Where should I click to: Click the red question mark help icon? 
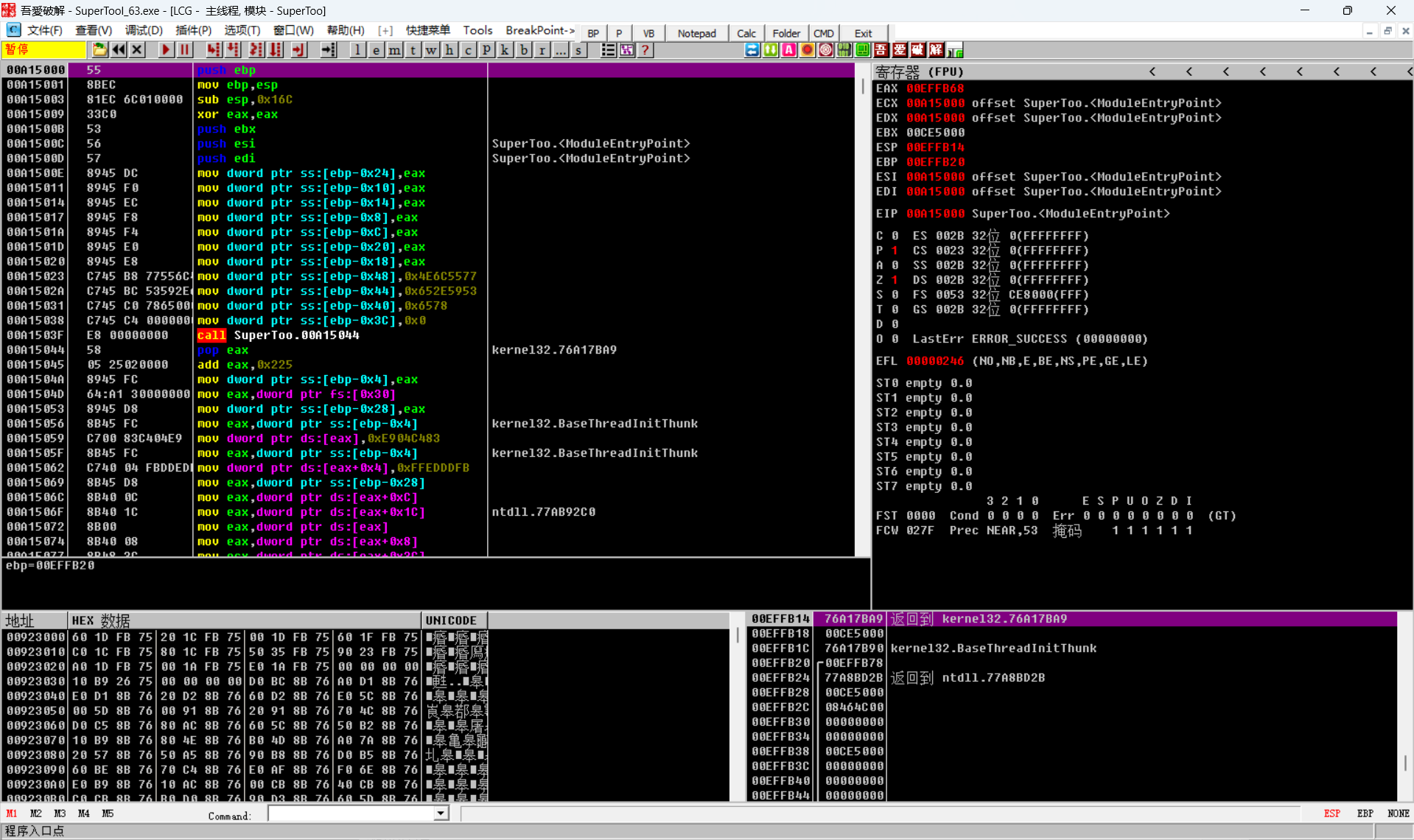(x=645, y=50)
